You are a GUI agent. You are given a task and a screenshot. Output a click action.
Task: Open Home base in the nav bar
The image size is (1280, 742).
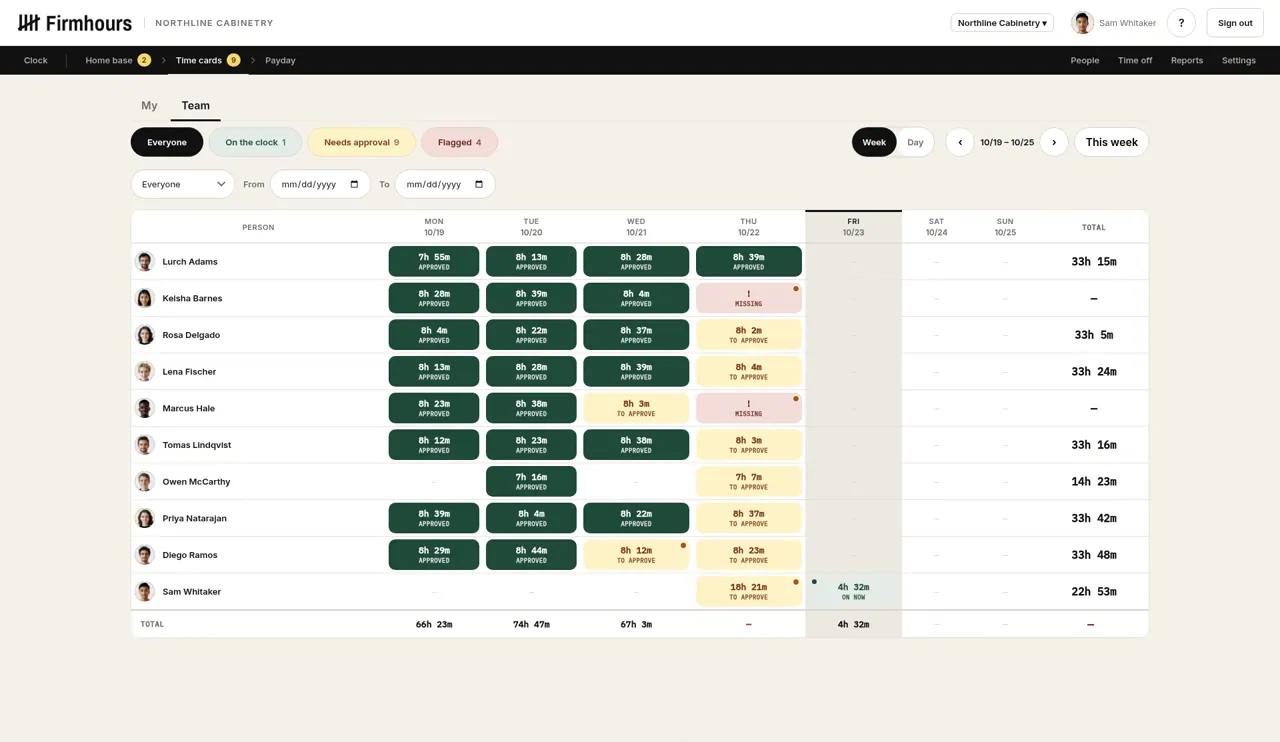[117, 60]
